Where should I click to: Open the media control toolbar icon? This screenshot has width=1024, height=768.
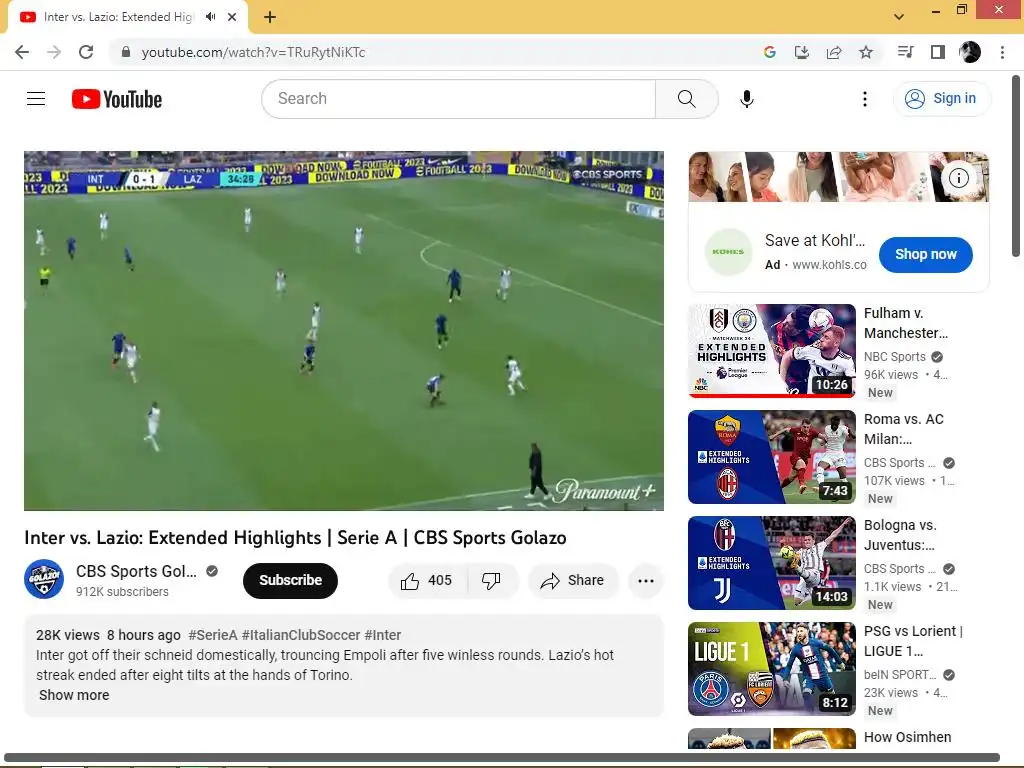point(906,52)
